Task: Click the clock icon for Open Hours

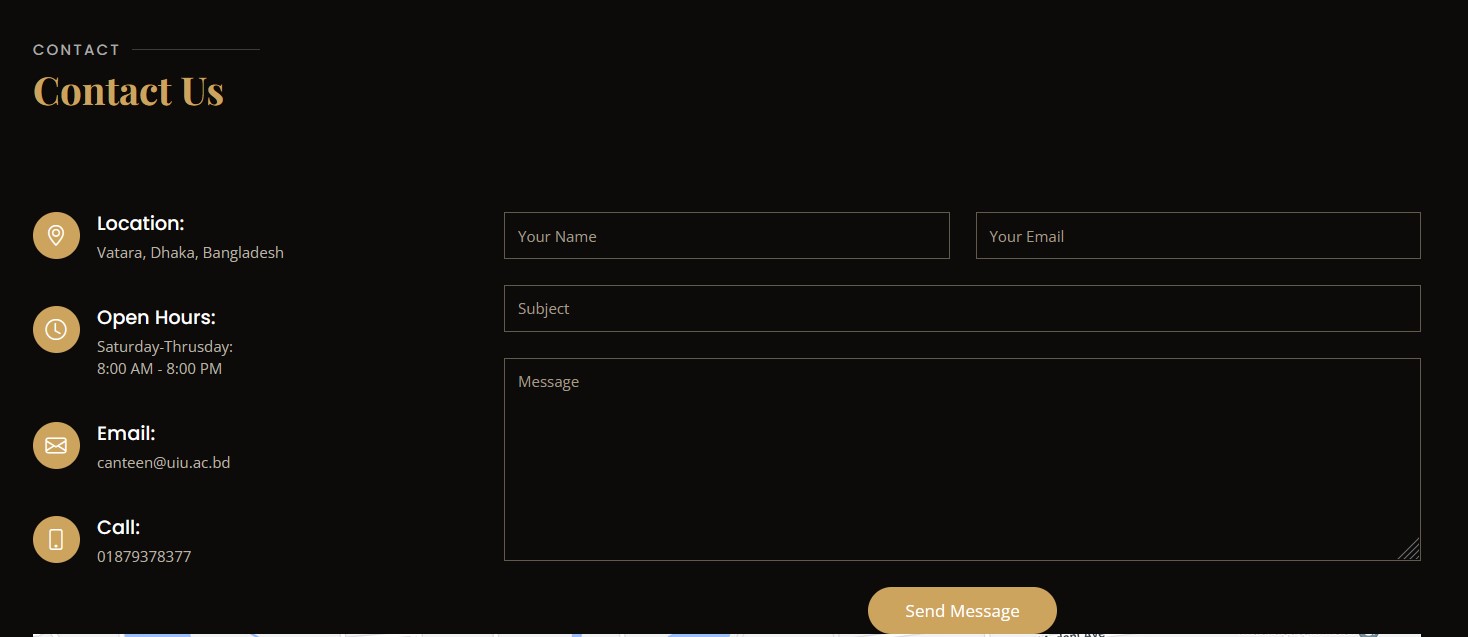Action: click(x=56, y=329)
